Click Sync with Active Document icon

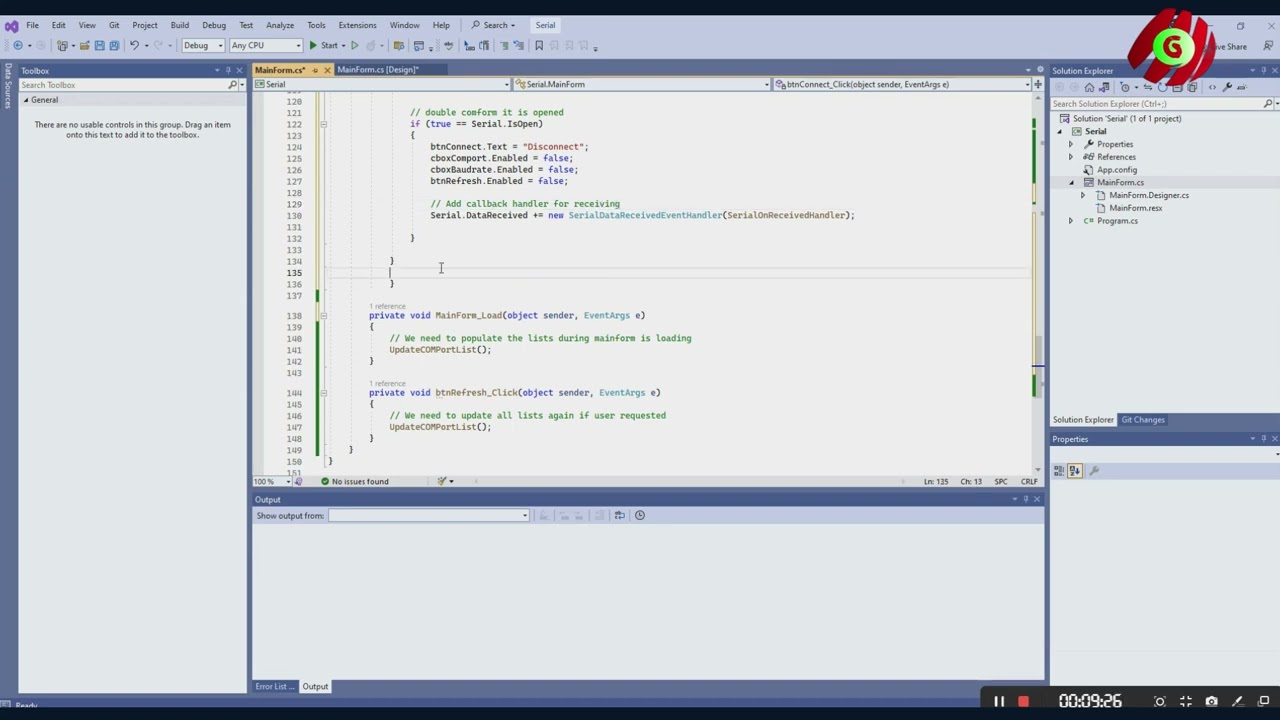tap(1148, 87)
